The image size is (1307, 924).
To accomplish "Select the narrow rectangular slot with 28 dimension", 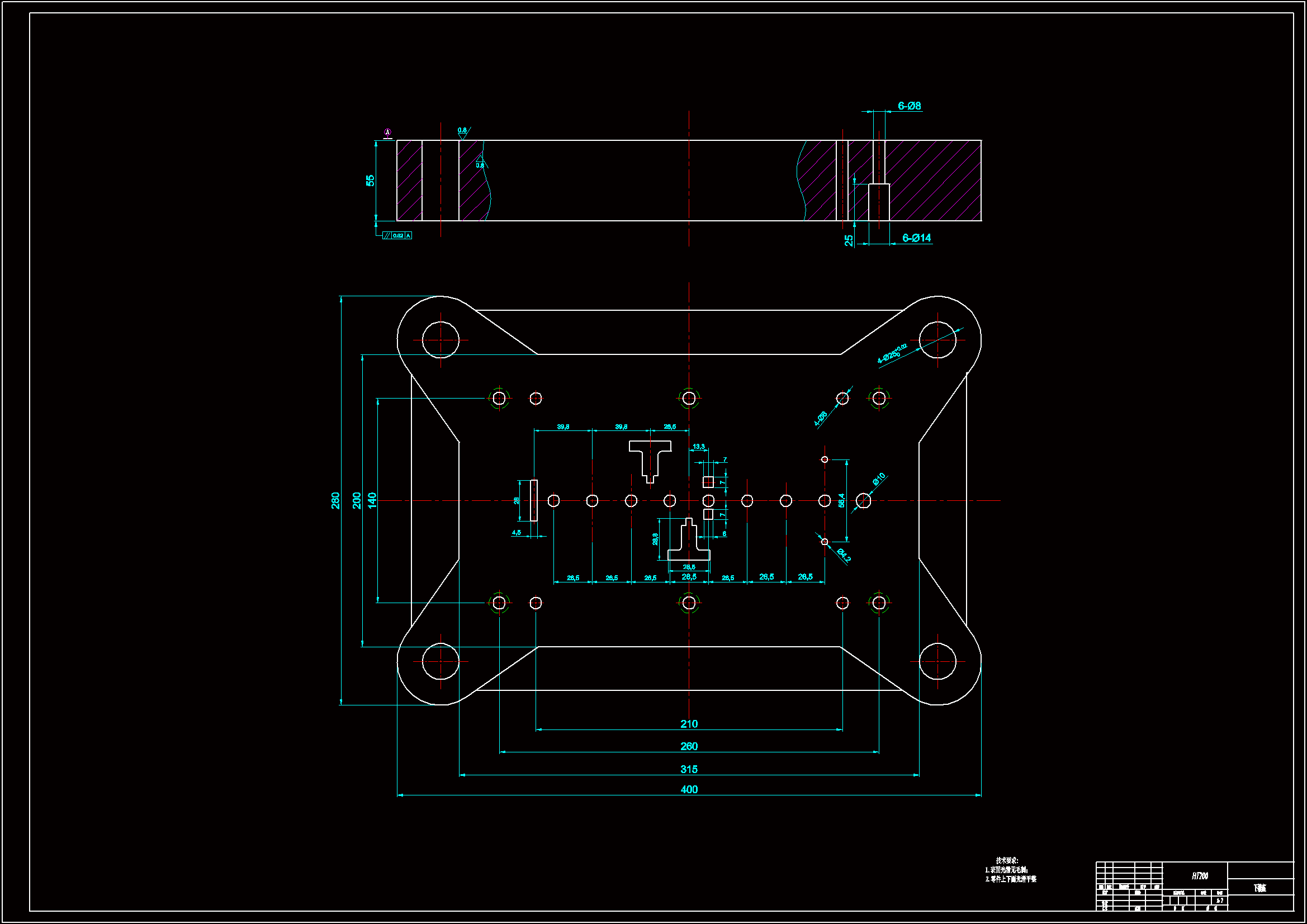I will pos(533,500).
